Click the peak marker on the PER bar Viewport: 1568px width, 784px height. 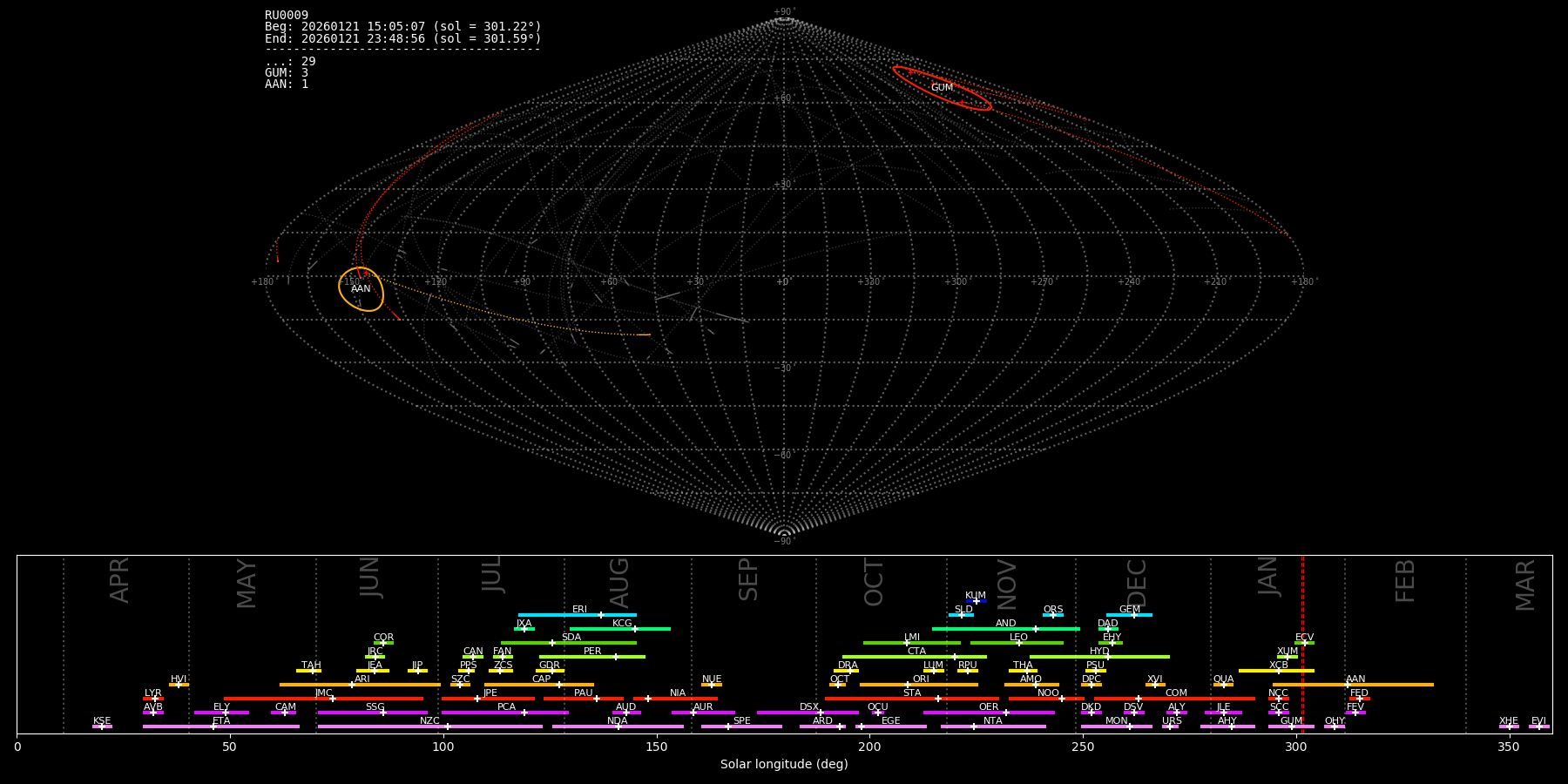tap(615, 657)
